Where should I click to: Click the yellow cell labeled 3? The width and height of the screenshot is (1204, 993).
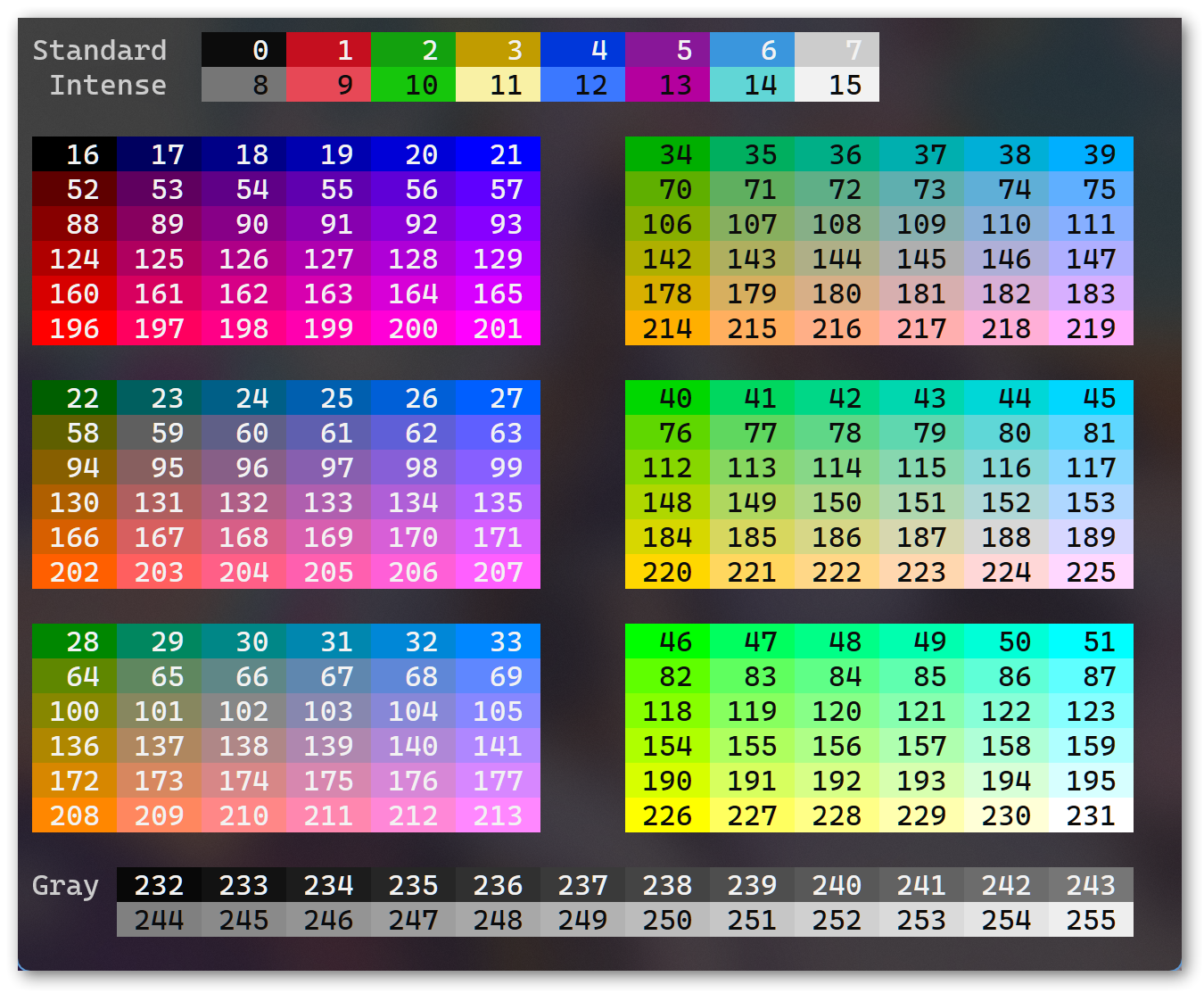tap(498, 50)
